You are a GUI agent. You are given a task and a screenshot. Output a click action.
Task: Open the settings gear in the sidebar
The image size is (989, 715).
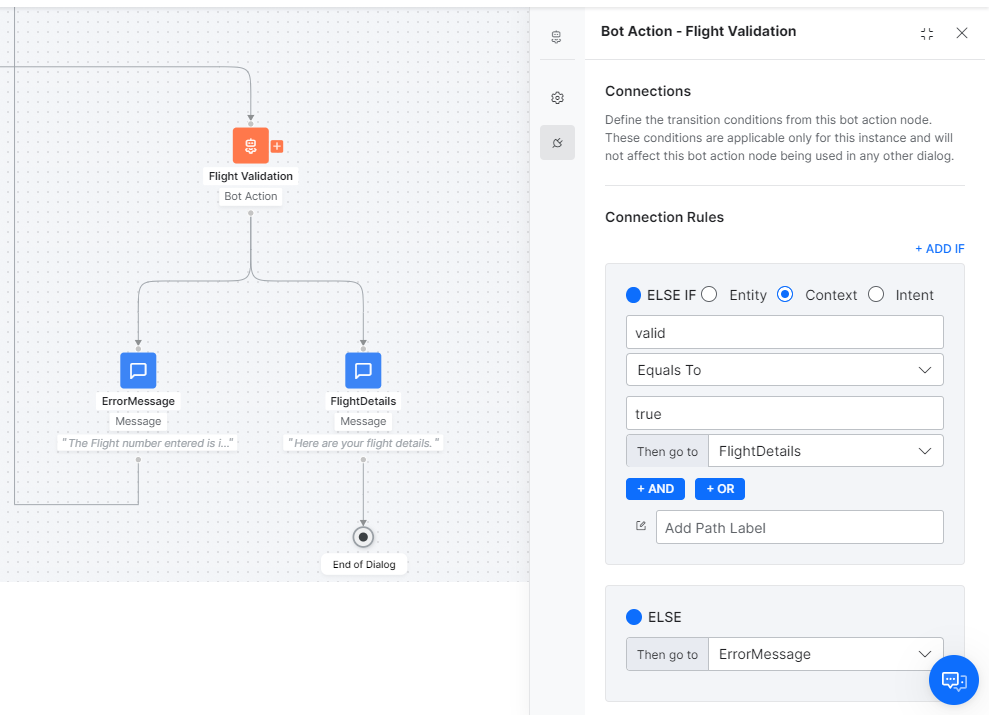tap(557, 97)
